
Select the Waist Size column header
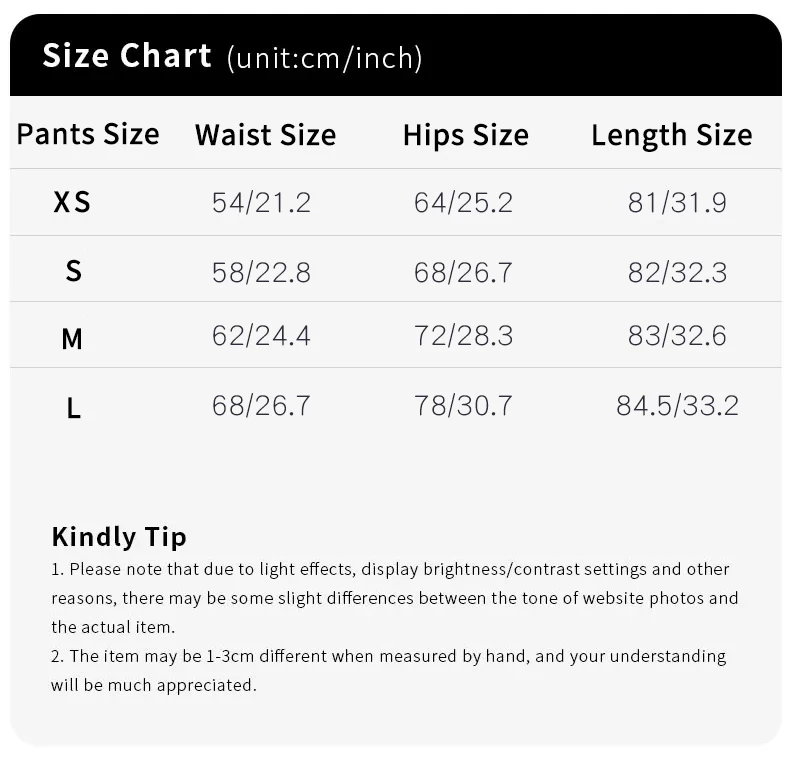[265, 135]
